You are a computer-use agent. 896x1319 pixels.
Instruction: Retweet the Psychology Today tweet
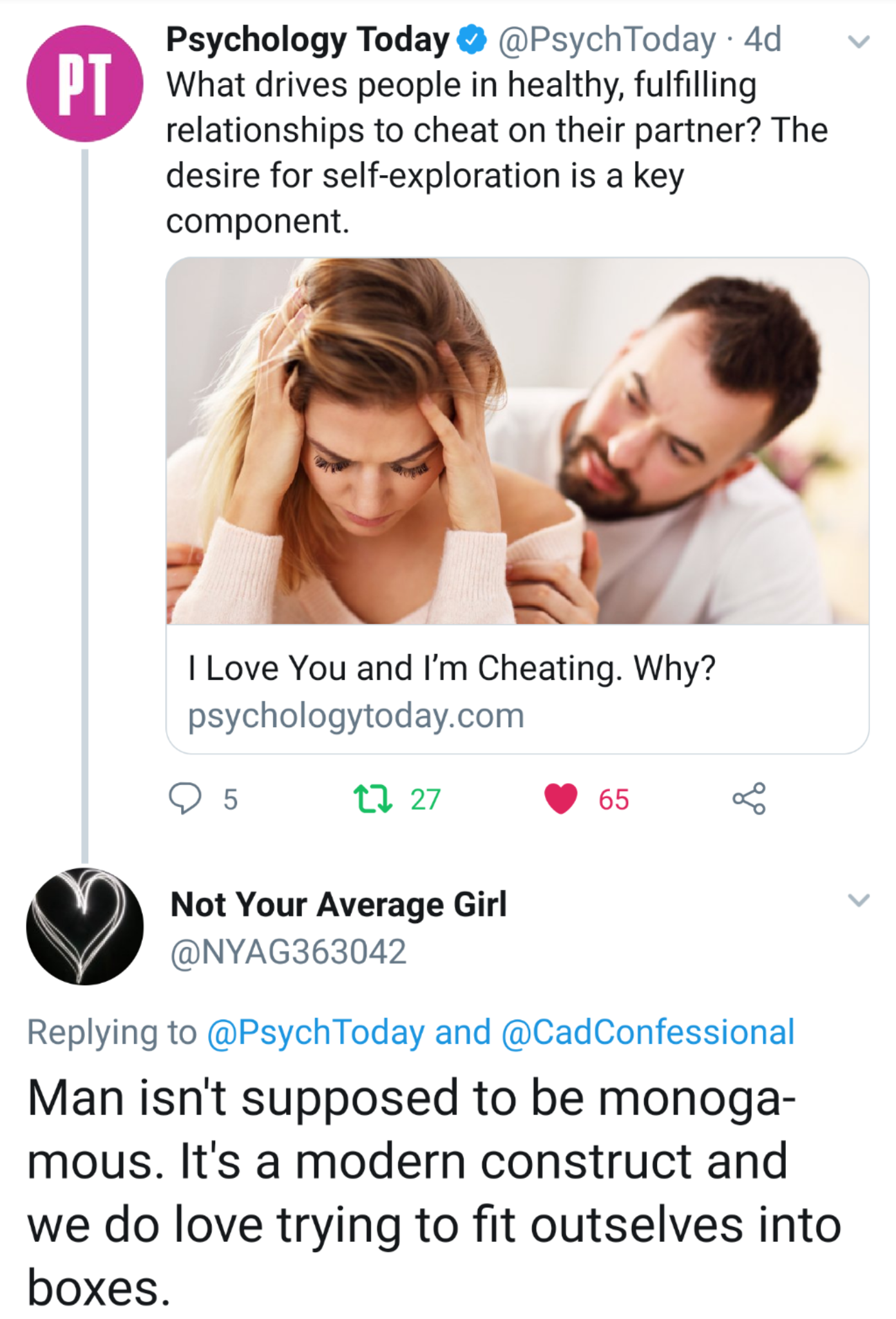click(x=373, y=799)
